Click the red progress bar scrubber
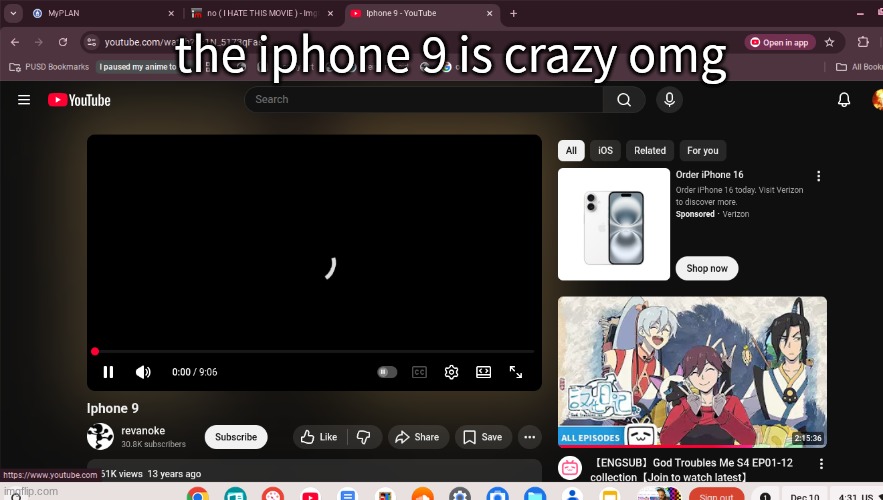Viewport: 883px width, 500px height. (x=95, y=351)
